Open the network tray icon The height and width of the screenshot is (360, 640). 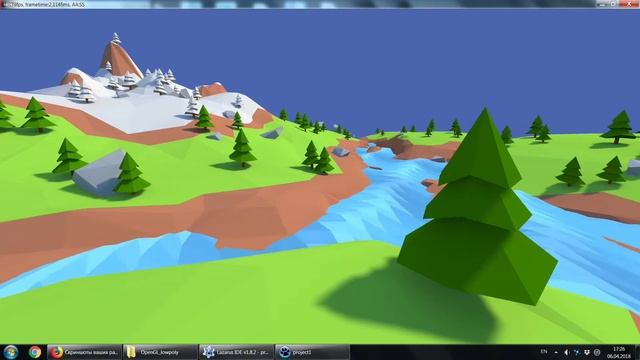(577, 352)
